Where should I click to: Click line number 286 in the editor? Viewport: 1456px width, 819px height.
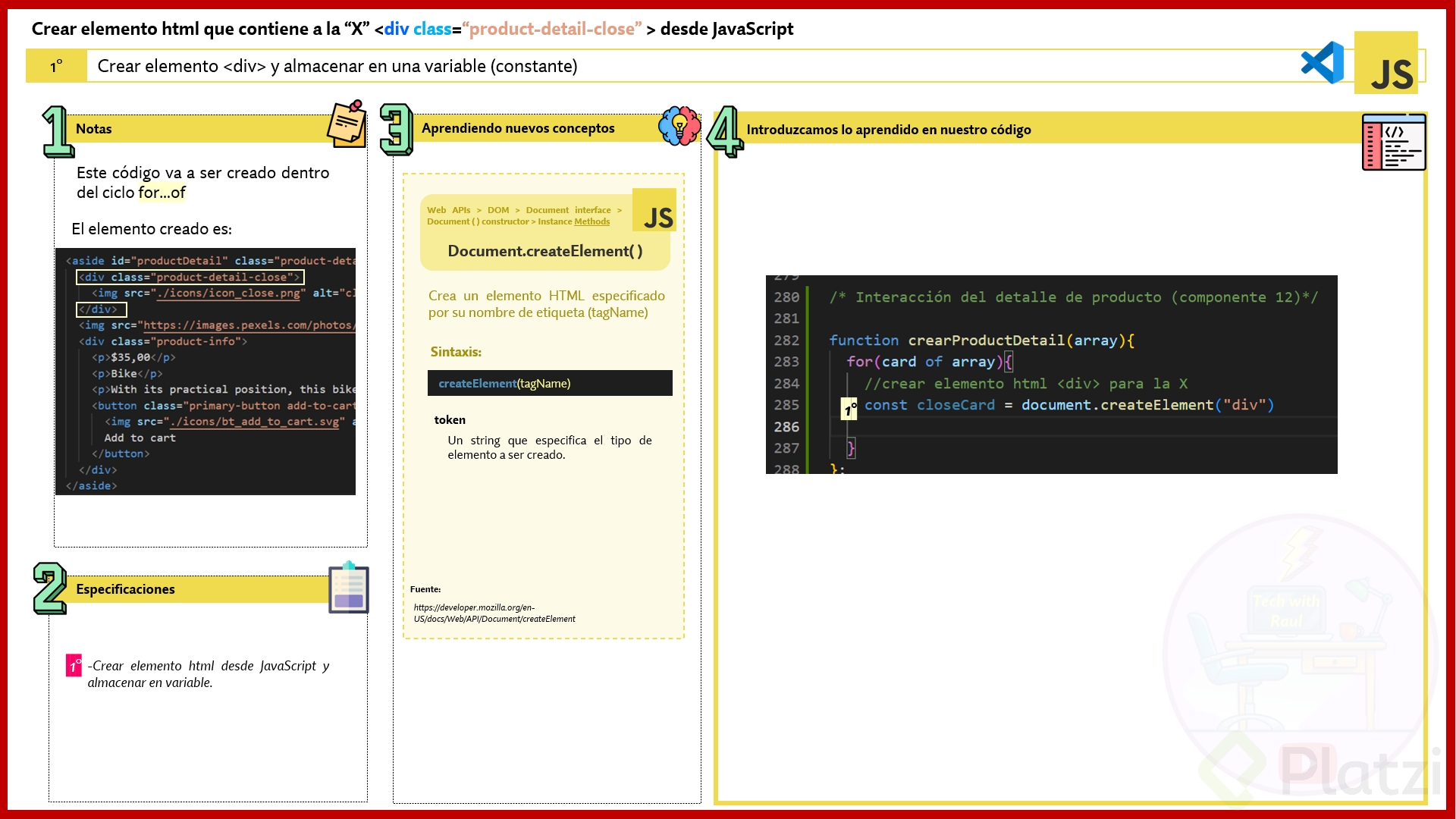coord(786,427)
